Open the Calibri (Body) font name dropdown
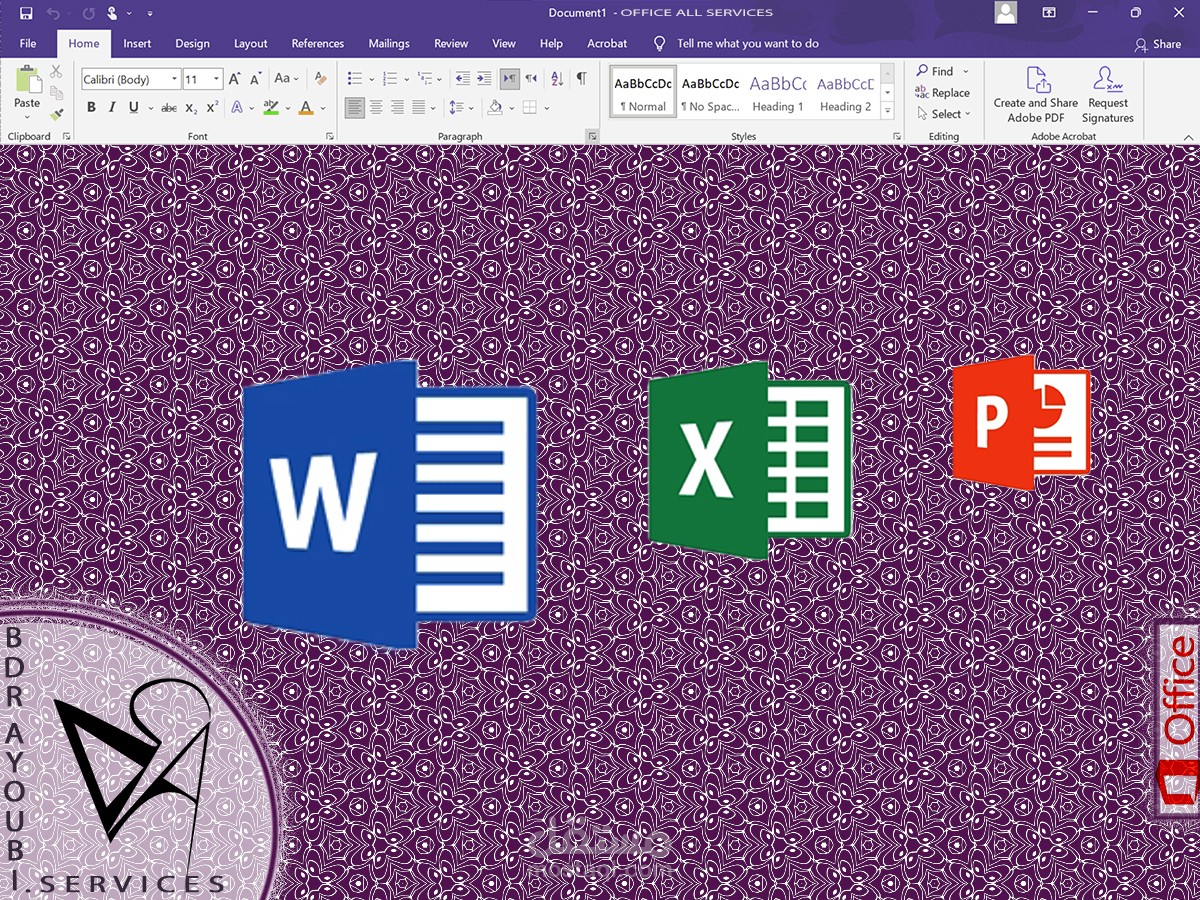Viewport: 1200px width, 900px height. click(175, 79)
